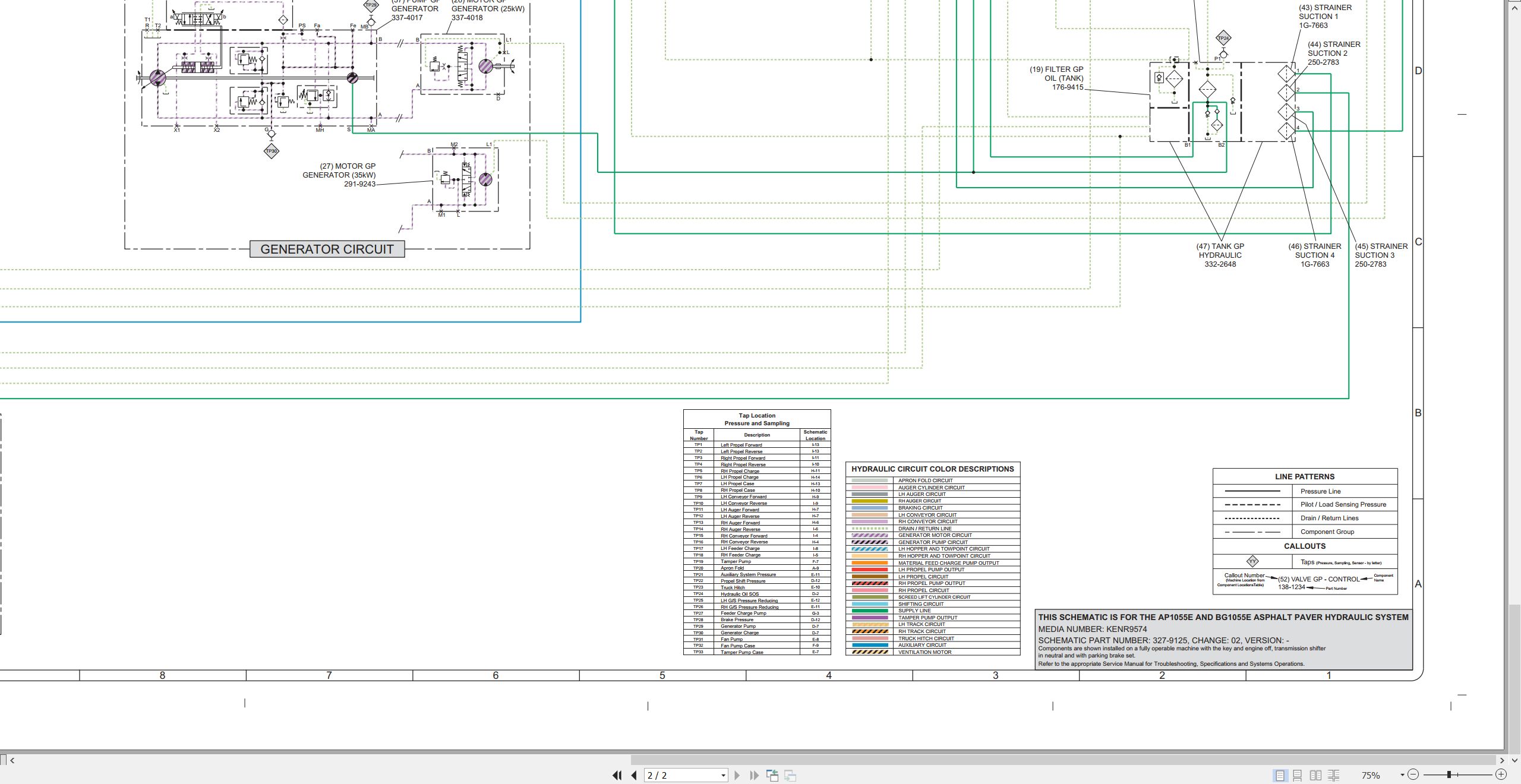The image size is (1521, 784).
Task: Go to the next page
Action: click(x=737, y=775)
